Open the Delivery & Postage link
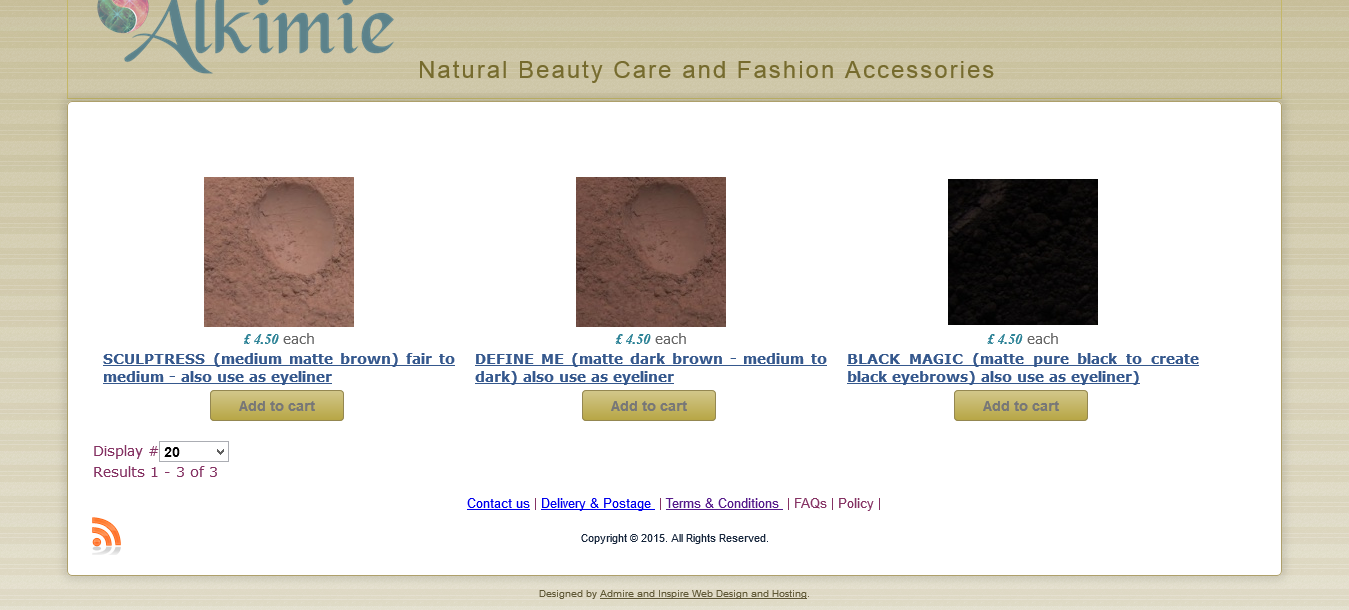This screenshot has width=1349, height=610. 597,504
